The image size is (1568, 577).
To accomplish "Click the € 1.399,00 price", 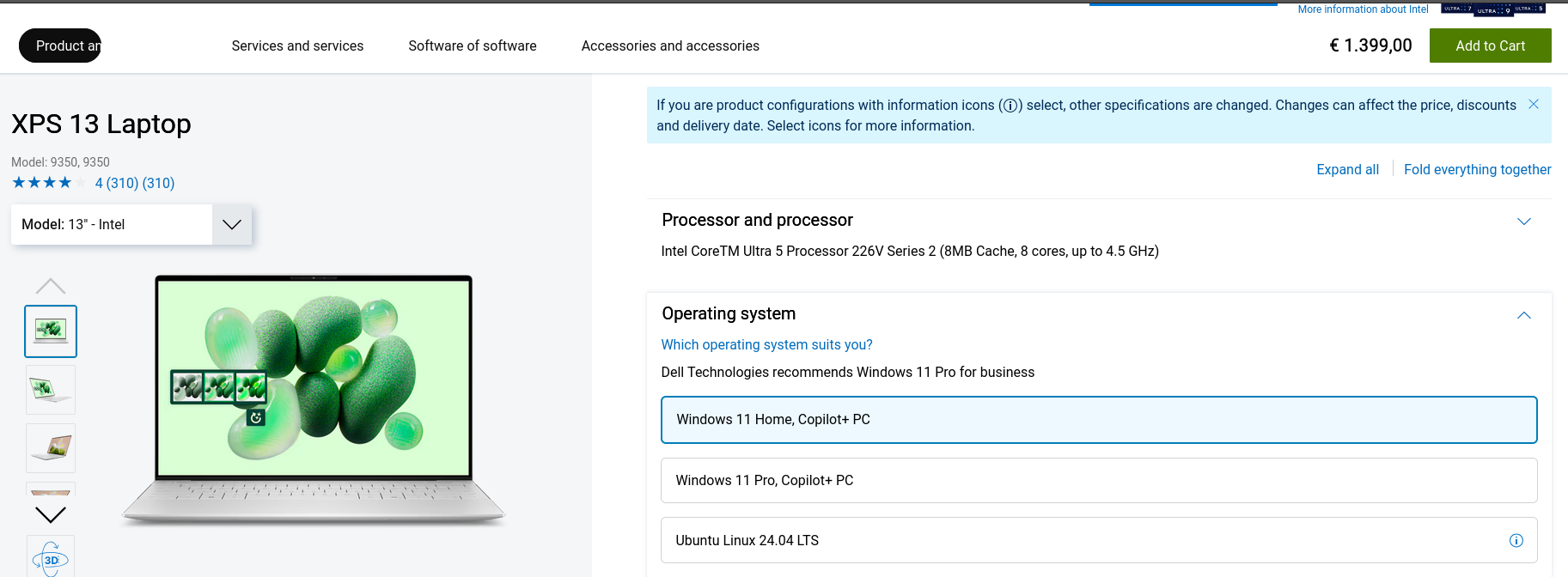I will point(1370,46).
